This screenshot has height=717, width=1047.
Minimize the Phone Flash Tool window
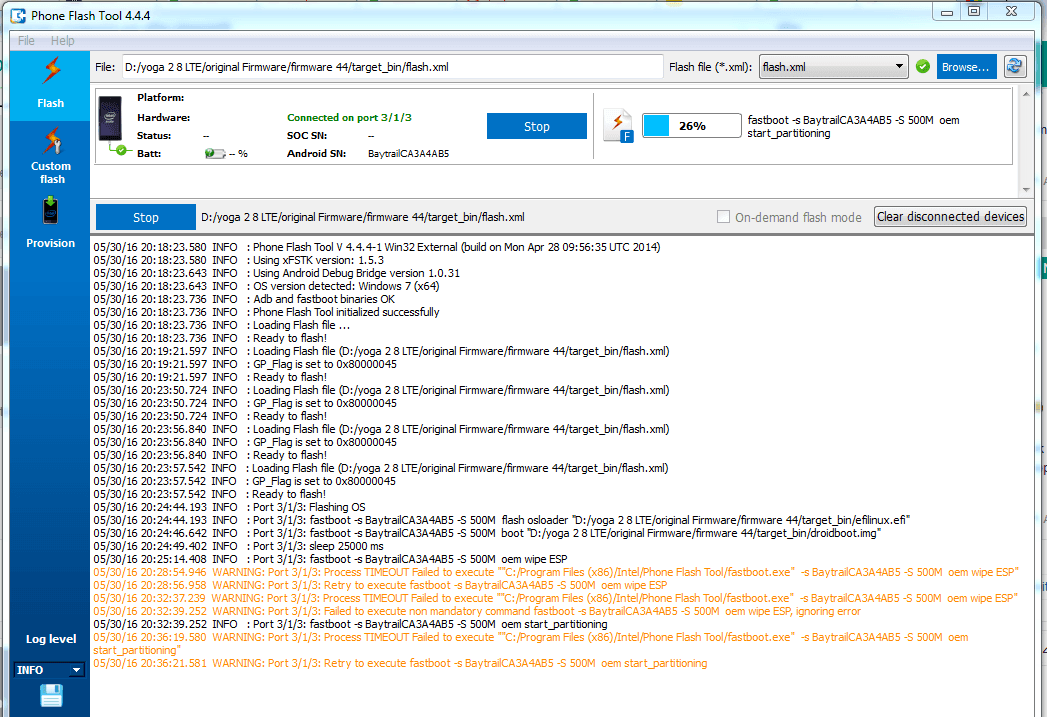click(947, 11)
